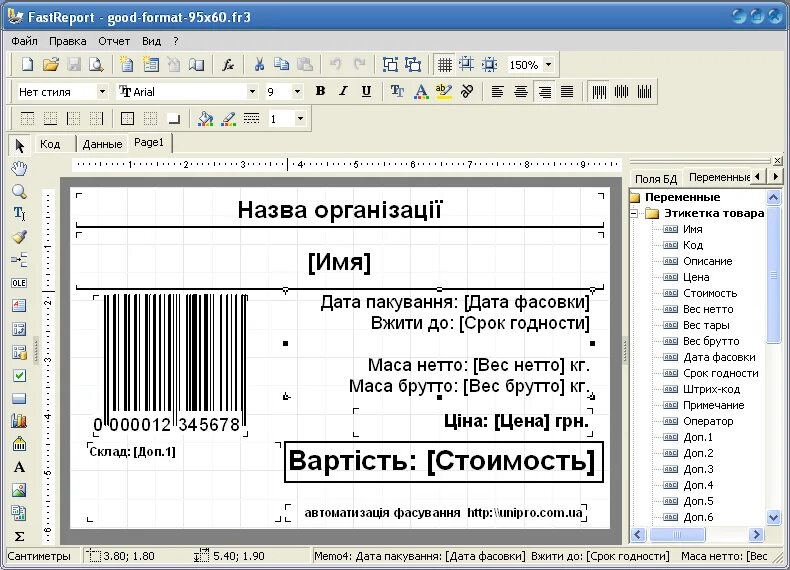Select the 'Срок годности' variable
Viewport: 790px width, 570px height.
pyautogui.click(x=720, y=373)
